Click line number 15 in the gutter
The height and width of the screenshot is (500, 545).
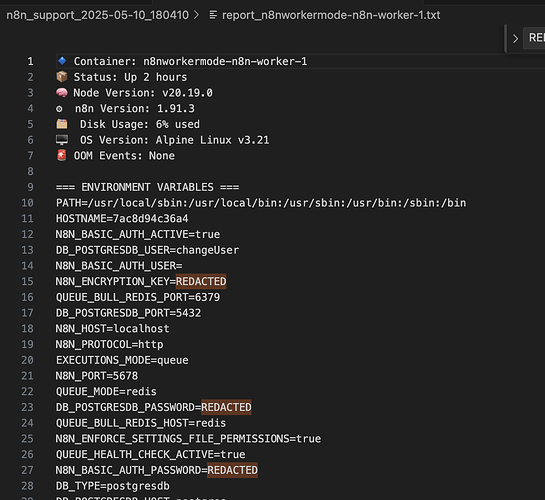27,281
